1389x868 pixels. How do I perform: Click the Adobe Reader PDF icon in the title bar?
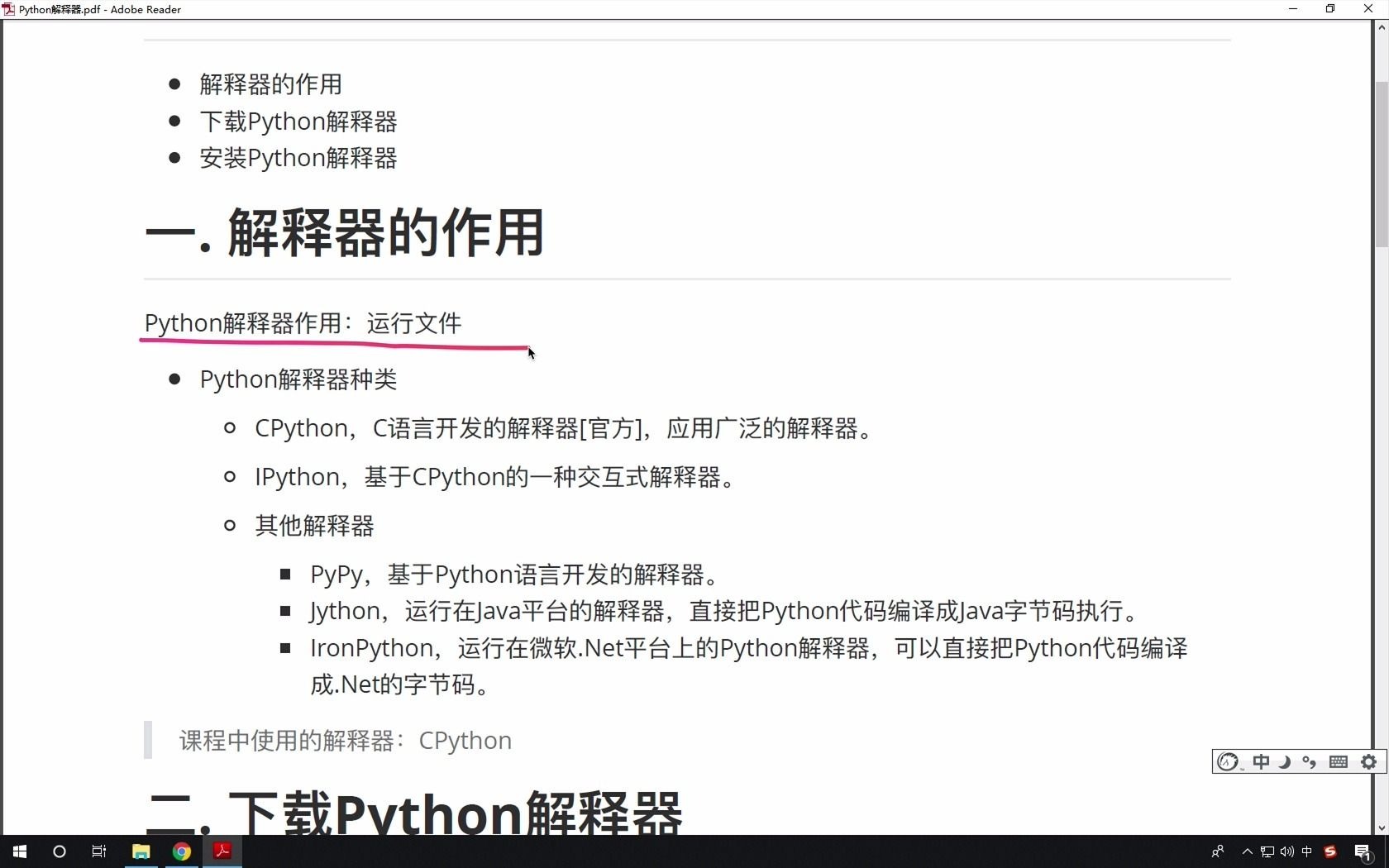pos(8,9)
